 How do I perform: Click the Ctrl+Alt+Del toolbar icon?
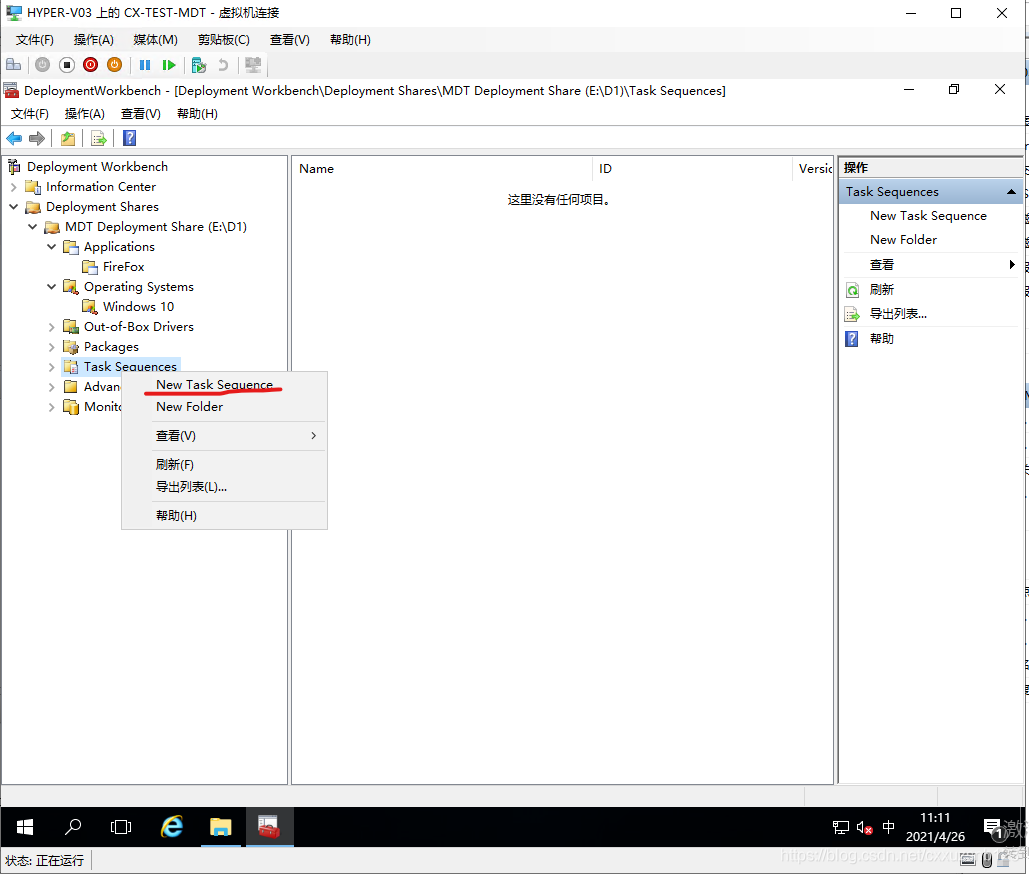14,64
